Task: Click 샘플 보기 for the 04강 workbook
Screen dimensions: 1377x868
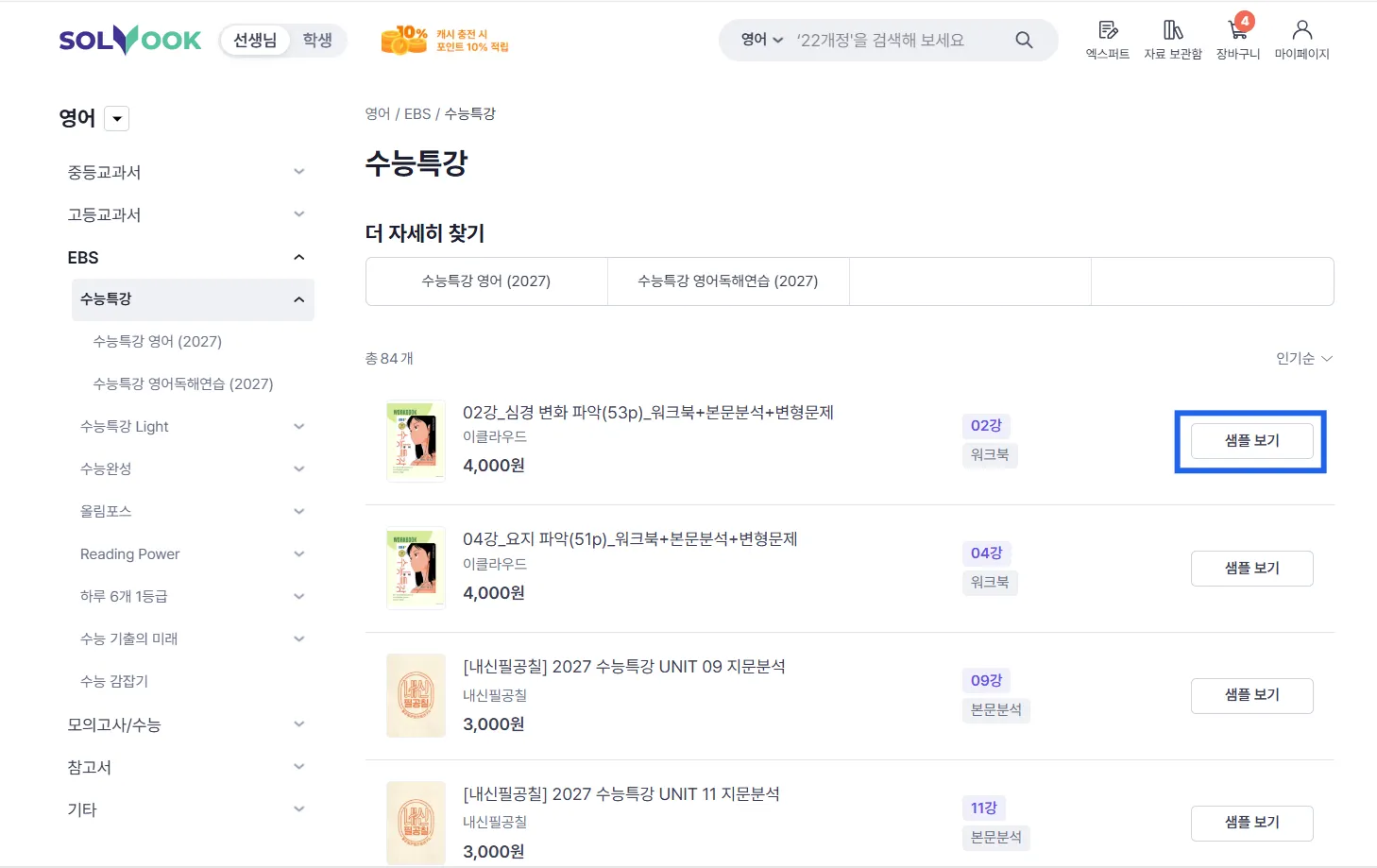Action: click(1251, 569)
